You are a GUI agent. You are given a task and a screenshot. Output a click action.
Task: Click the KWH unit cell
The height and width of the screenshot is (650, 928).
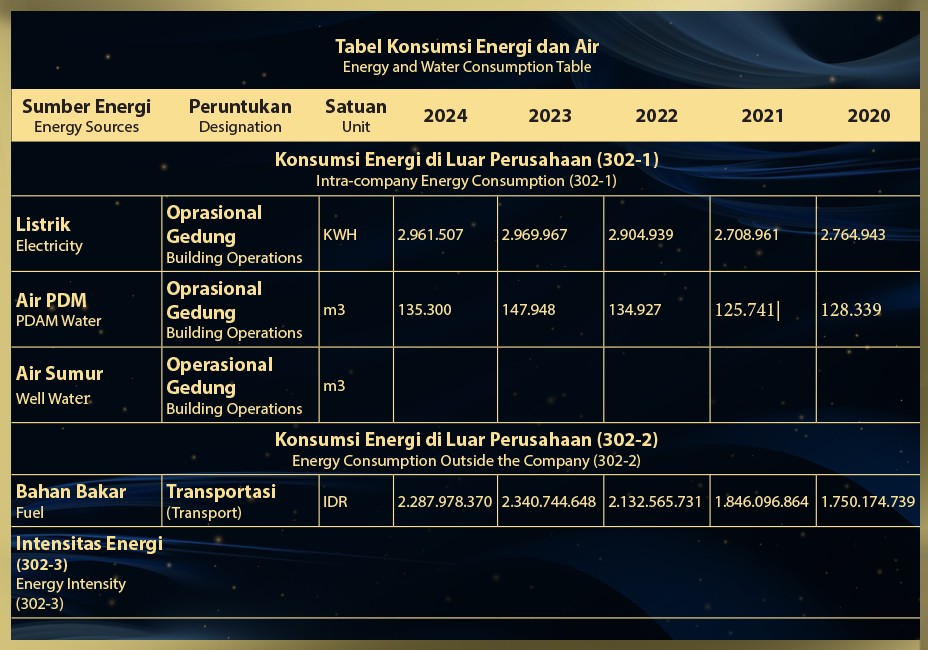[x=340, y=235]
